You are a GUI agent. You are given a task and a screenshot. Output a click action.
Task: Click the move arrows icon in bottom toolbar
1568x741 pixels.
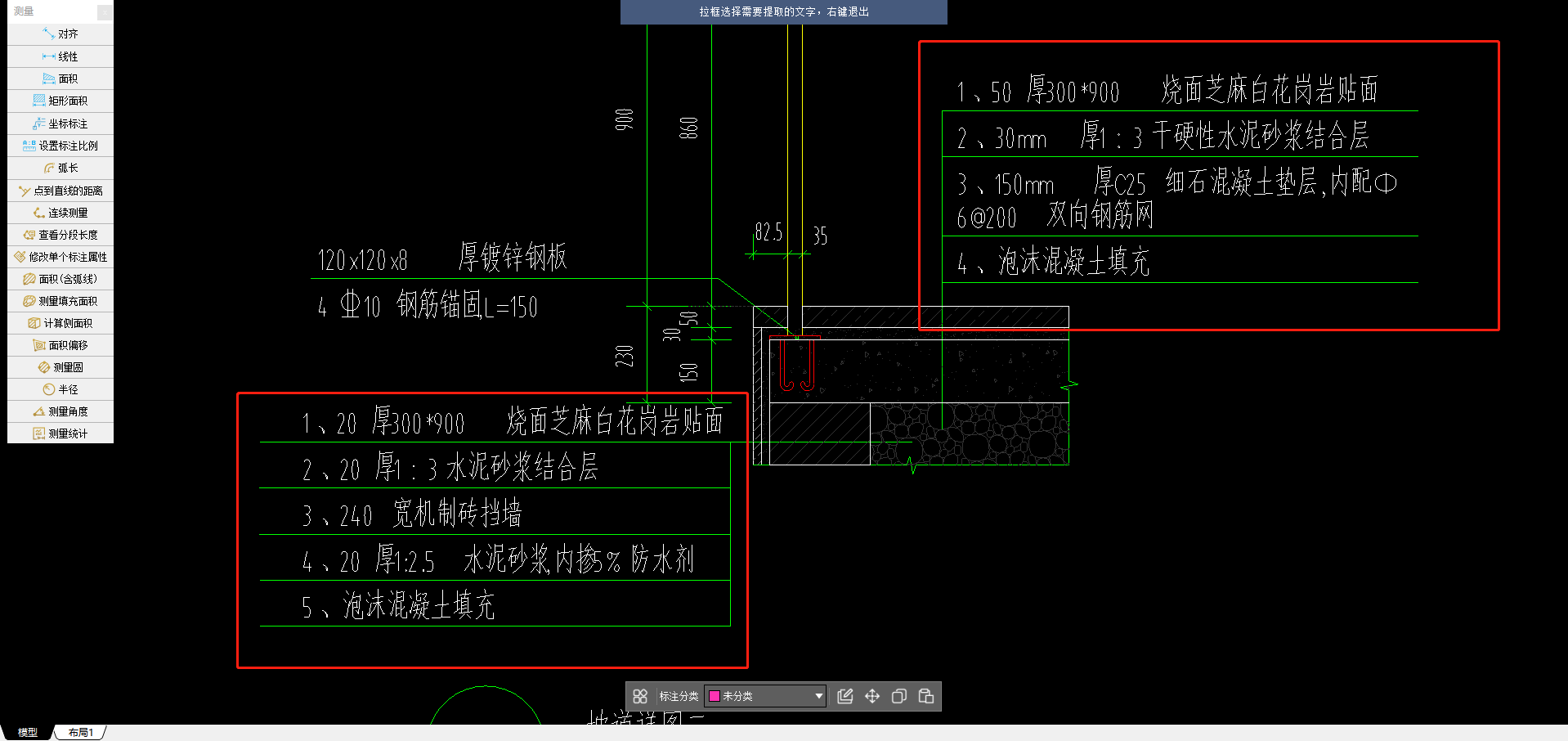click(x=872, y=696)
